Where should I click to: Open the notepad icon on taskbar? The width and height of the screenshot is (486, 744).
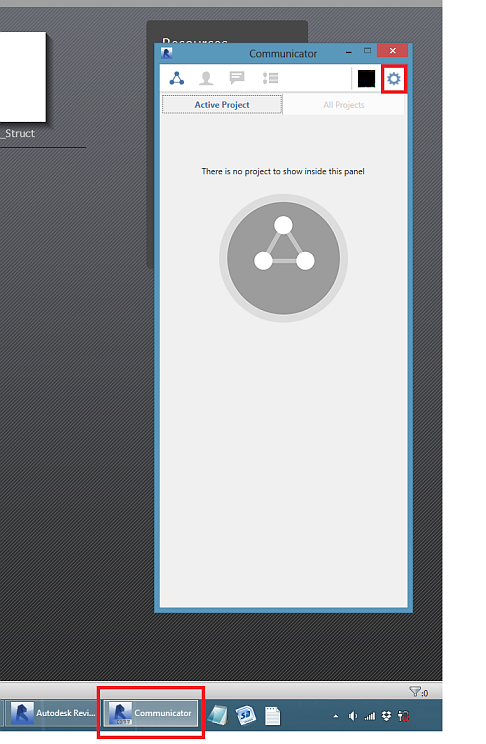(x=218, y=715)
